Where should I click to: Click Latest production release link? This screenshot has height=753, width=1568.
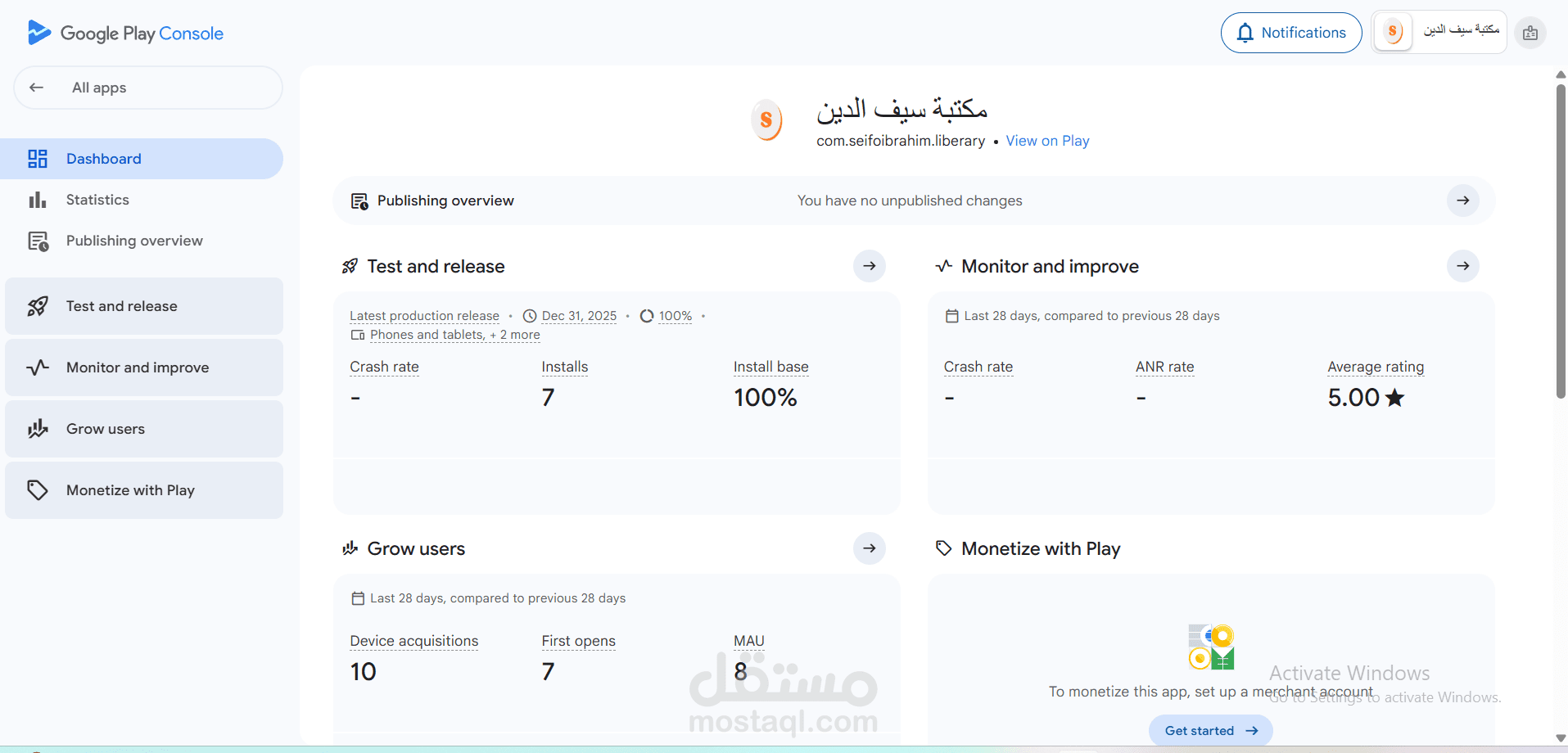click(424, 316)
